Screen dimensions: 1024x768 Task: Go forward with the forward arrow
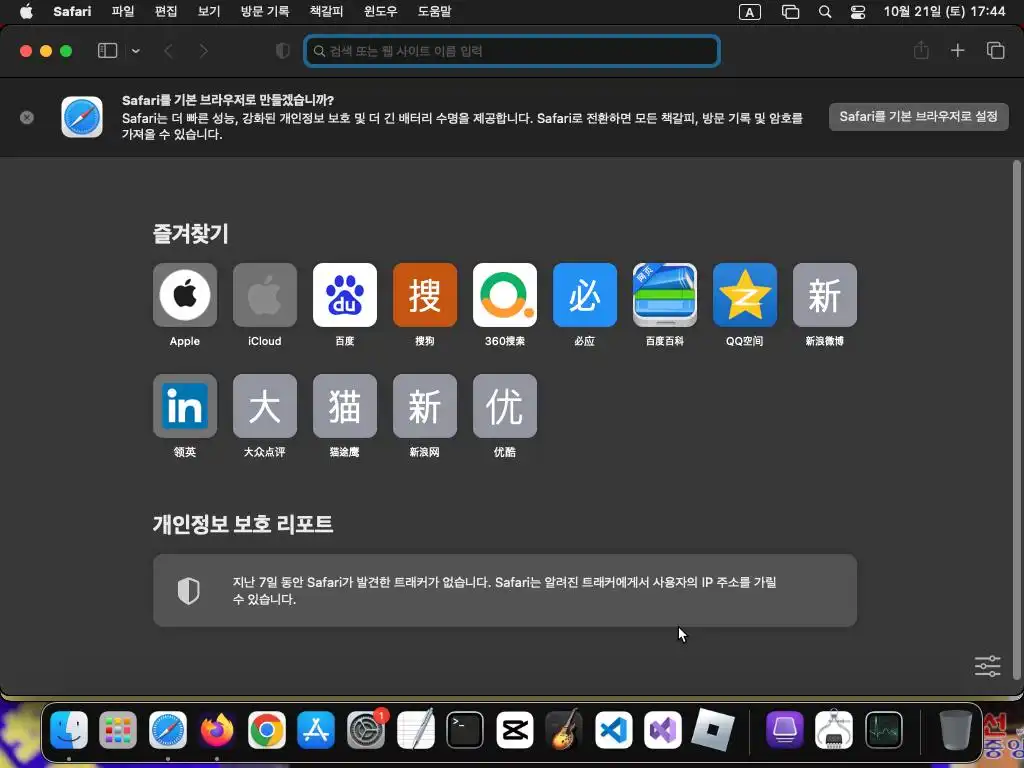[x=204, y=51]
